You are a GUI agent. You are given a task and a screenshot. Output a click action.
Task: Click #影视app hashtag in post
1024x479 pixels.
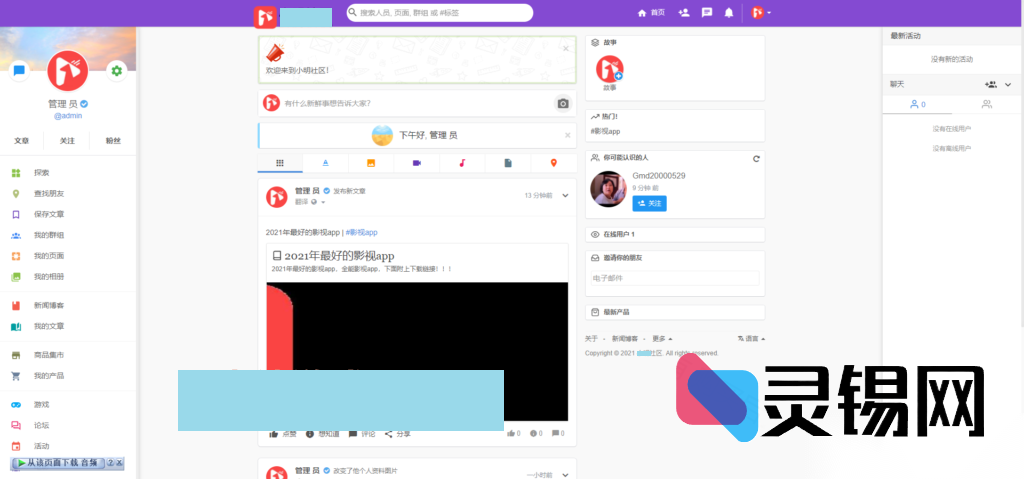[x=361, y=233]
